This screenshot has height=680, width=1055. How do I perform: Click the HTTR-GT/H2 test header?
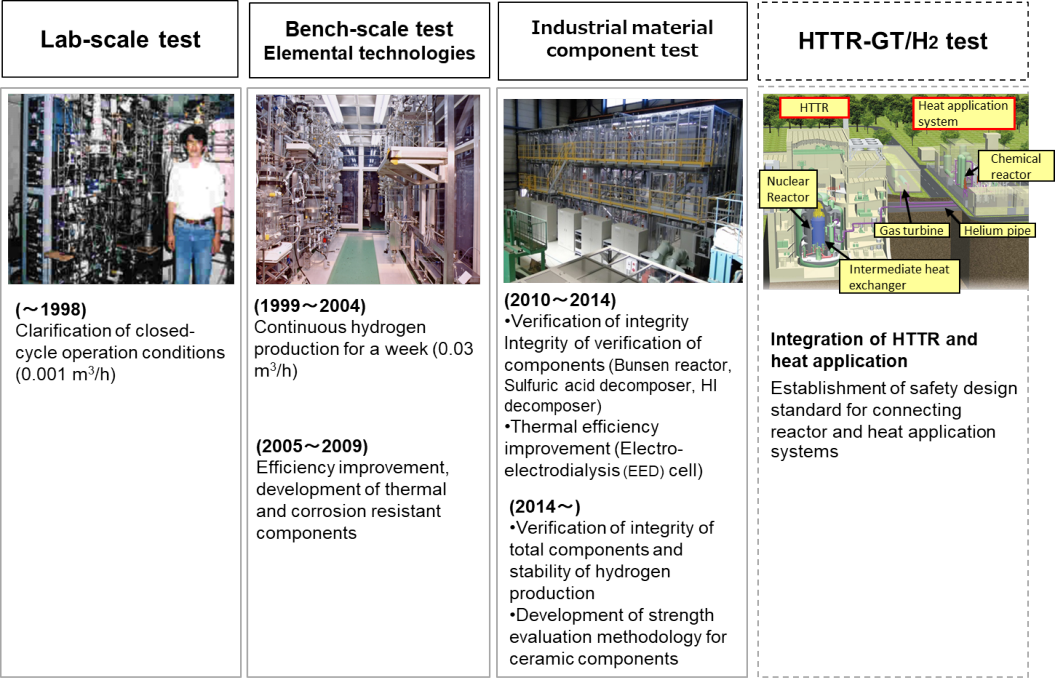click(x=893, y=41)
